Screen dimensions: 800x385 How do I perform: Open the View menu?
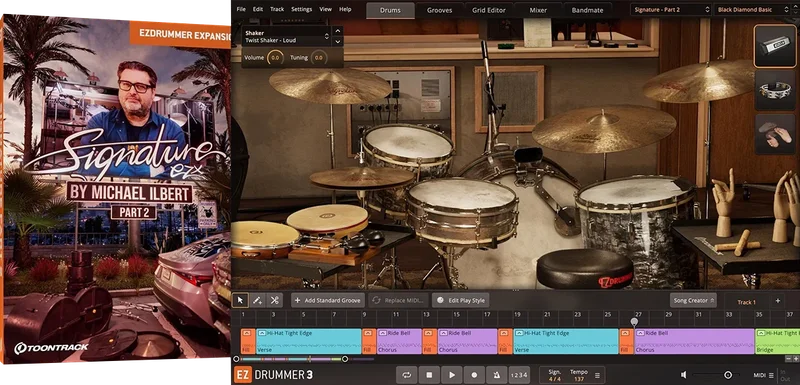(326, 9)
